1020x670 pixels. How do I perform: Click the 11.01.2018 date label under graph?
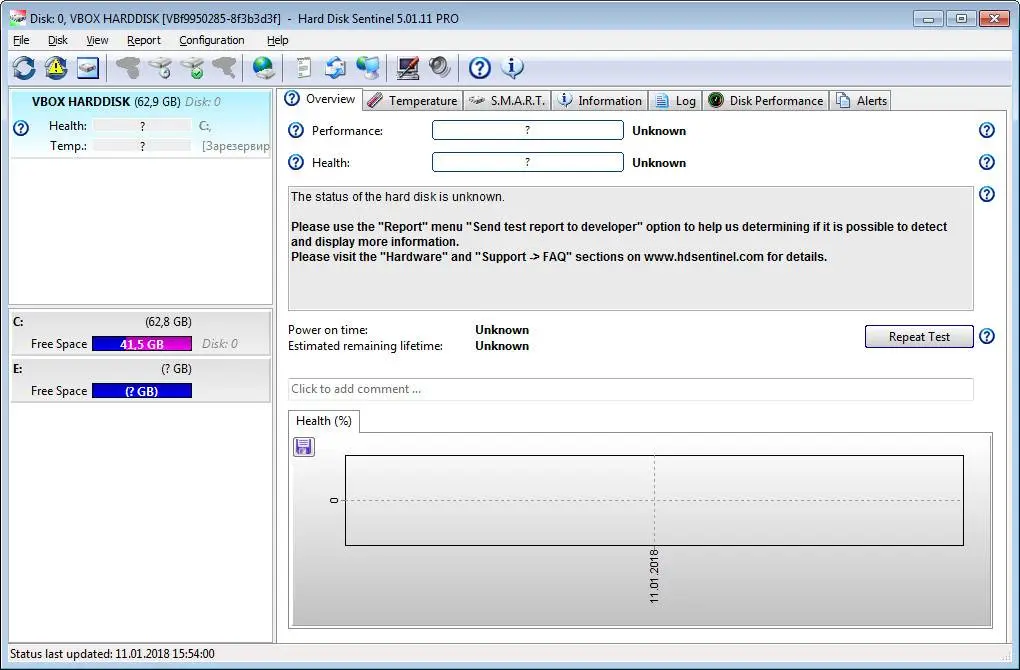pos(654,576)
